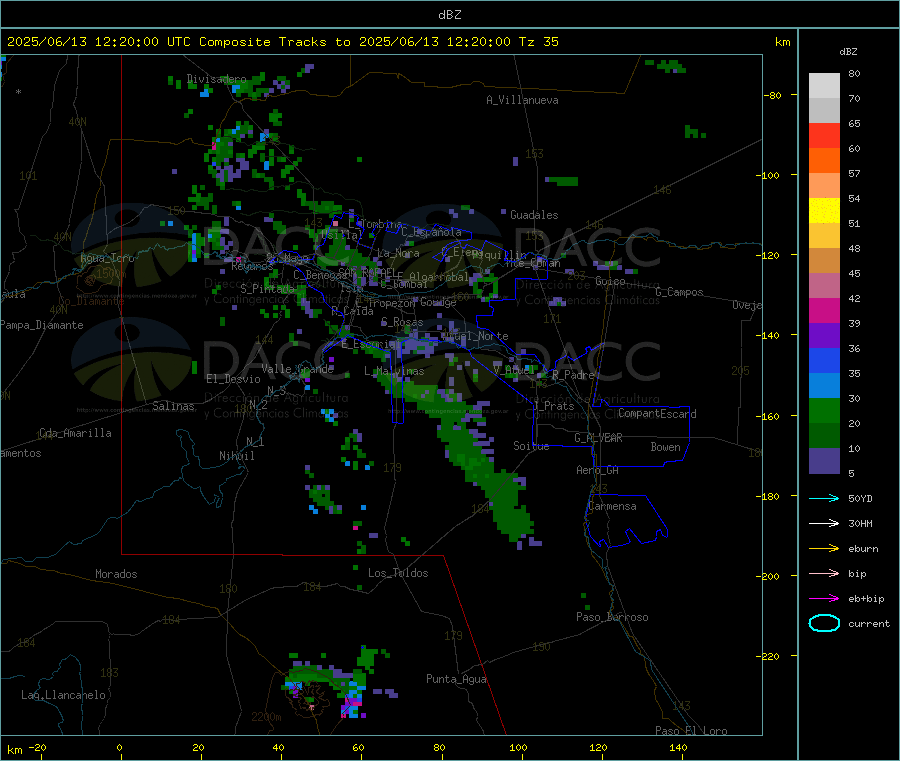Click the J_Prats map label
This screenshot has width=900, height=761.
(554, 405)
